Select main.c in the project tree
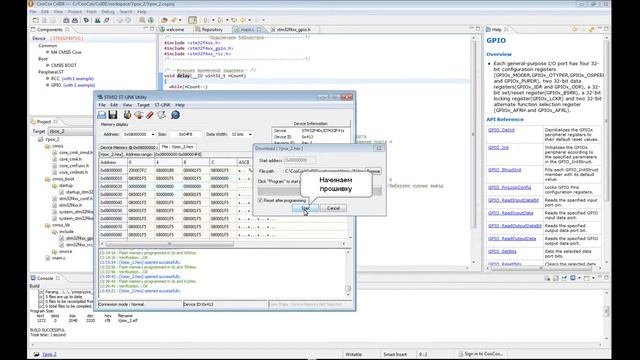 click(58, 258)
